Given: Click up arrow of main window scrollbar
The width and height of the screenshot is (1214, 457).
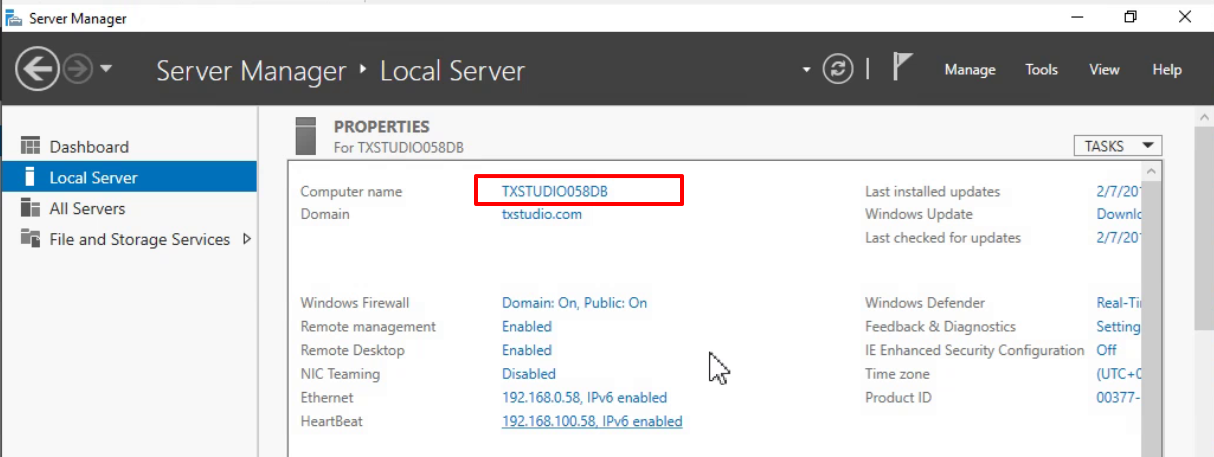Looking at the screenshot, I should [1204, 118].
